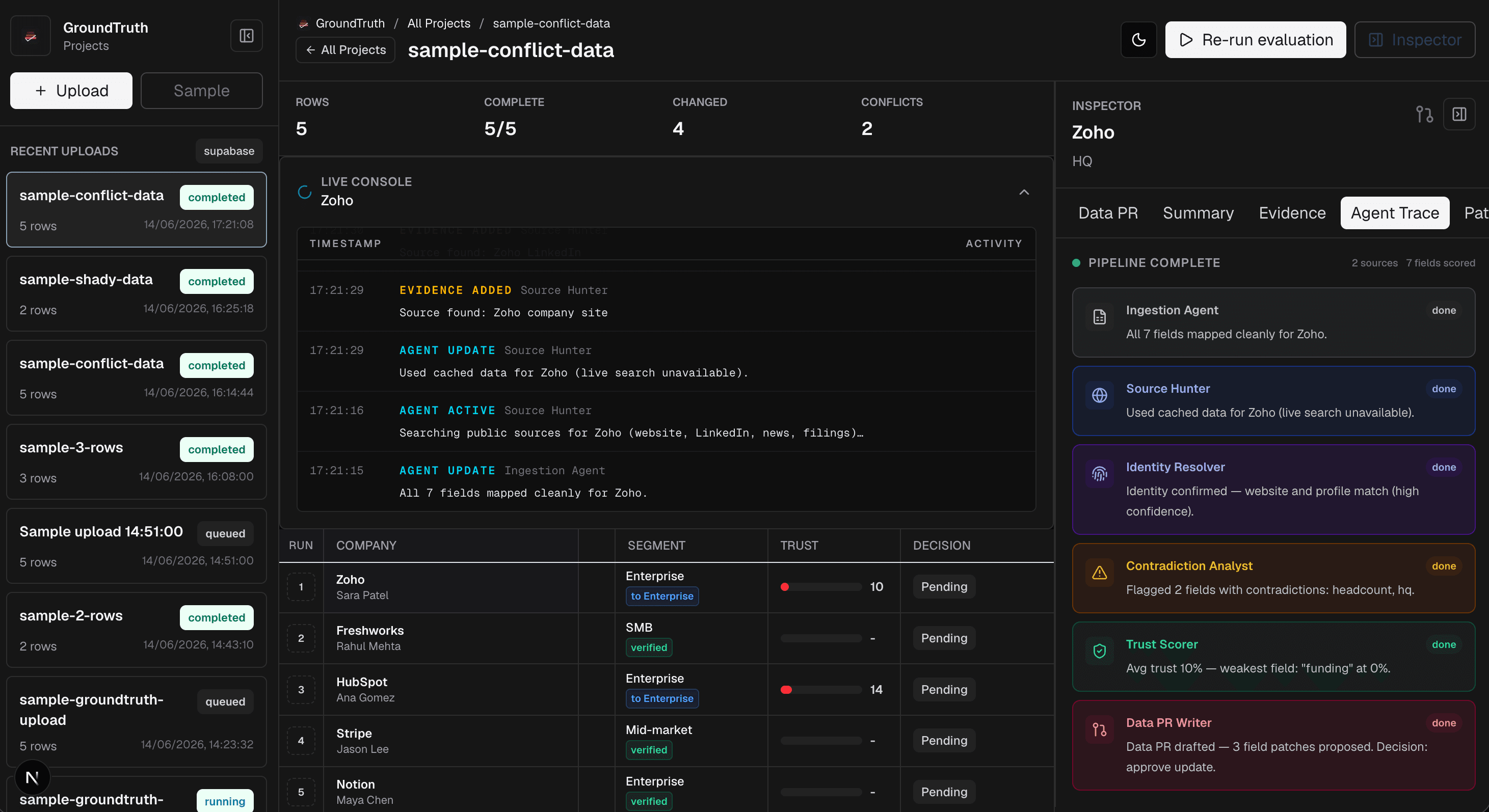Image resolution: width=1489 pixels, height=812 pixels.
Task: Click the pull request icon in Inspector header
Action: pos(1424,115)
